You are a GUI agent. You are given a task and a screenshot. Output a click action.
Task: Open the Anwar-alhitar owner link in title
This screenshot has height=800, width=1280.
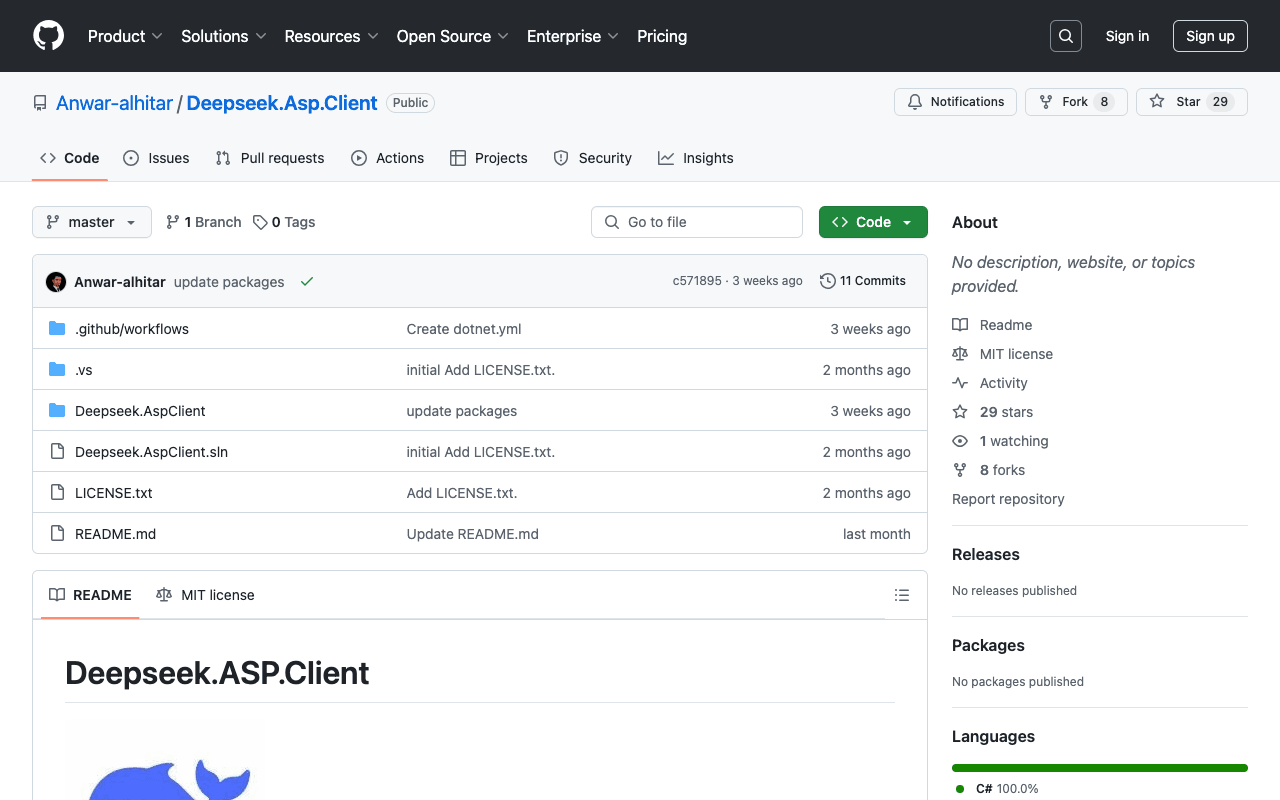click(114, 103)
